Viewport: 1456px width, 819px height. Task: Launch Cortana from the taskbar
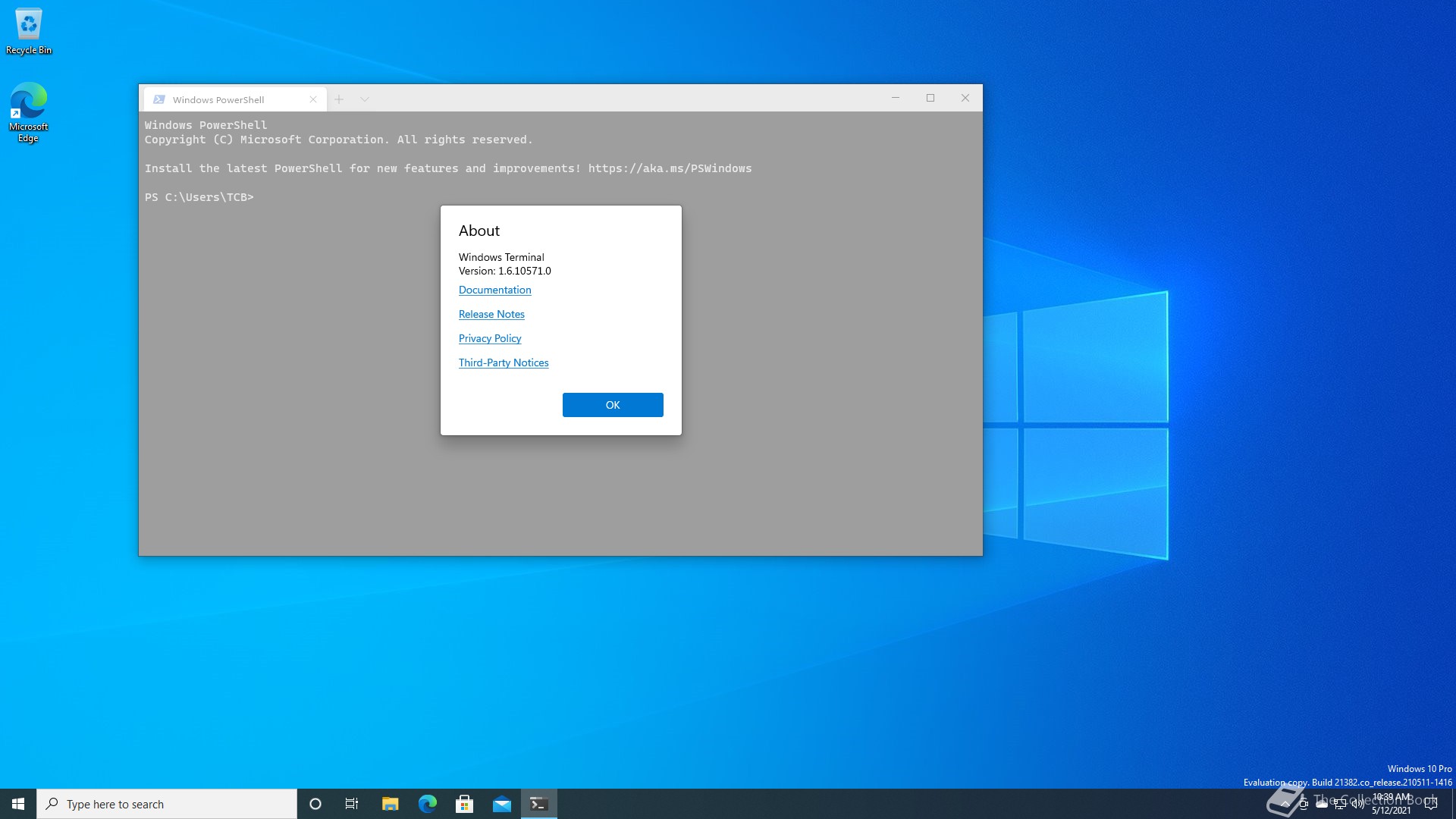tap(315, 804)
